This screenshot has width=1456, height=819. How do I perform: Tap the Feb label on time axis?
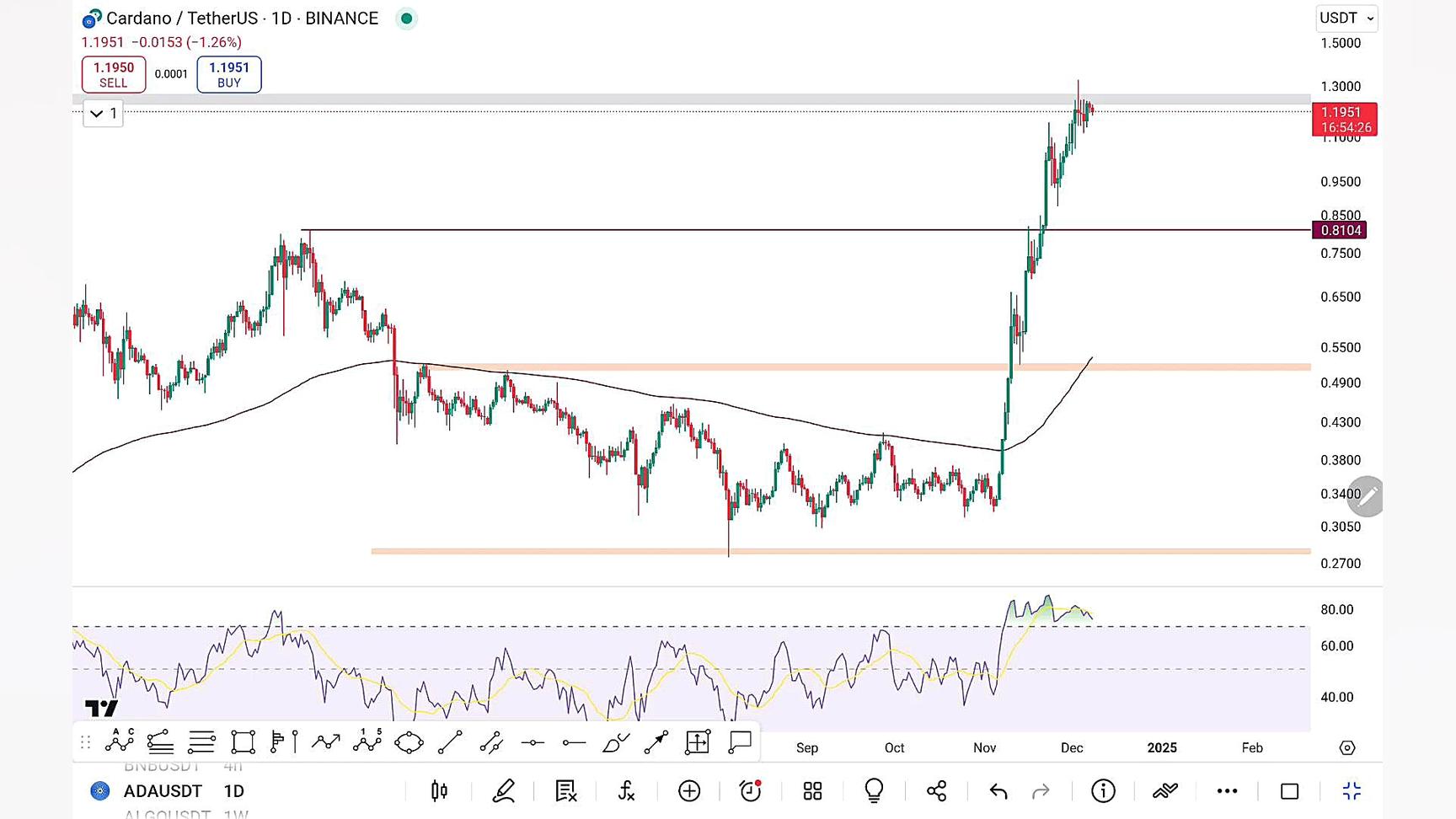(1252, 748)
